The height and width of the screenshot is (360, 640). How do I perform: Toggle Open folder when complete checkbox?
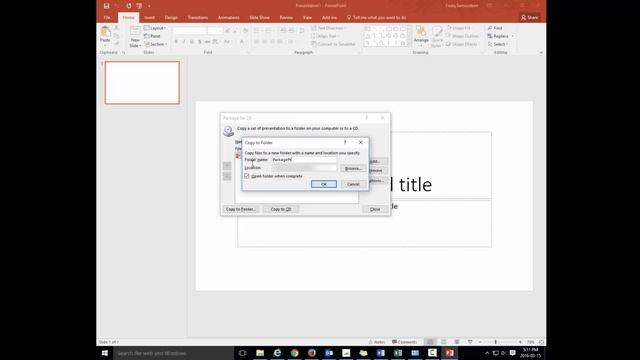tap(247, 176)
